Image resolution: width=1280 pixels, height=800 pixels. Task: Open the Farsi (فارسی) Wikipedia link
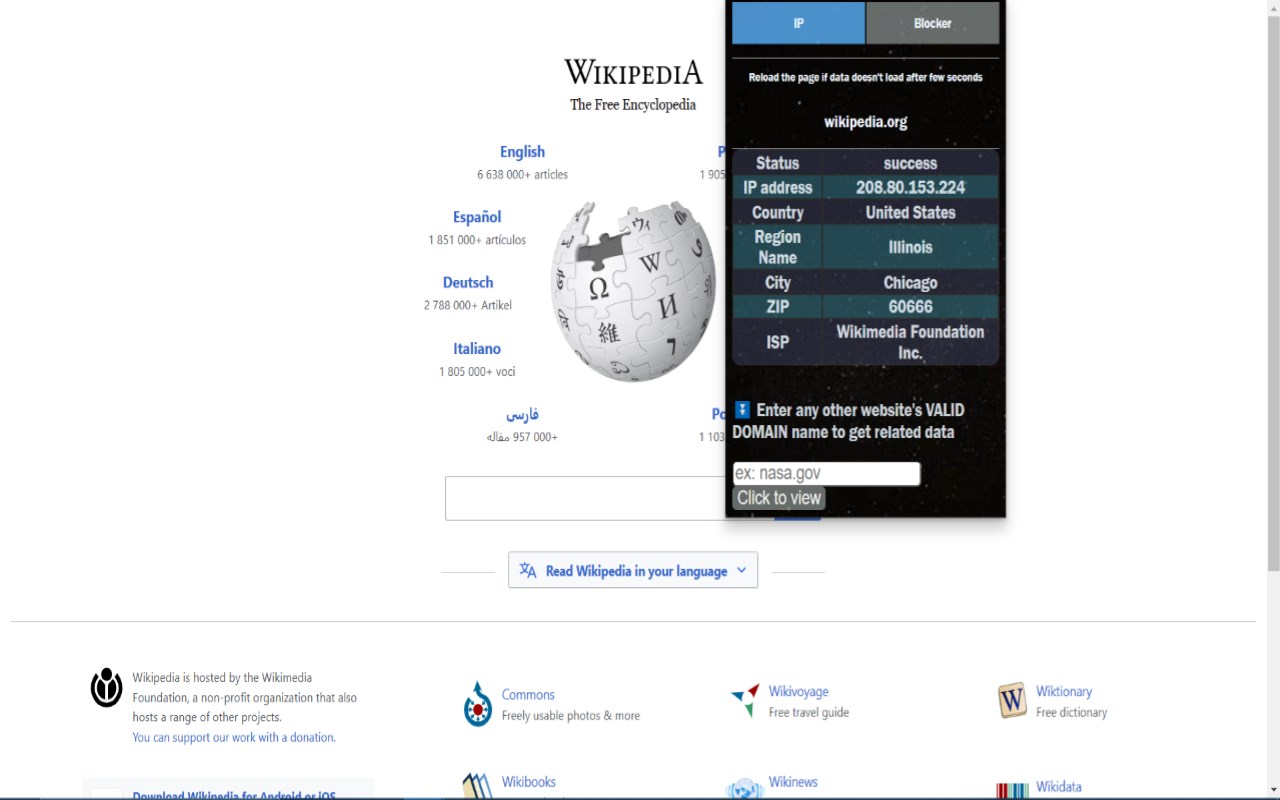pyautogui.click(x=522, y=414)
